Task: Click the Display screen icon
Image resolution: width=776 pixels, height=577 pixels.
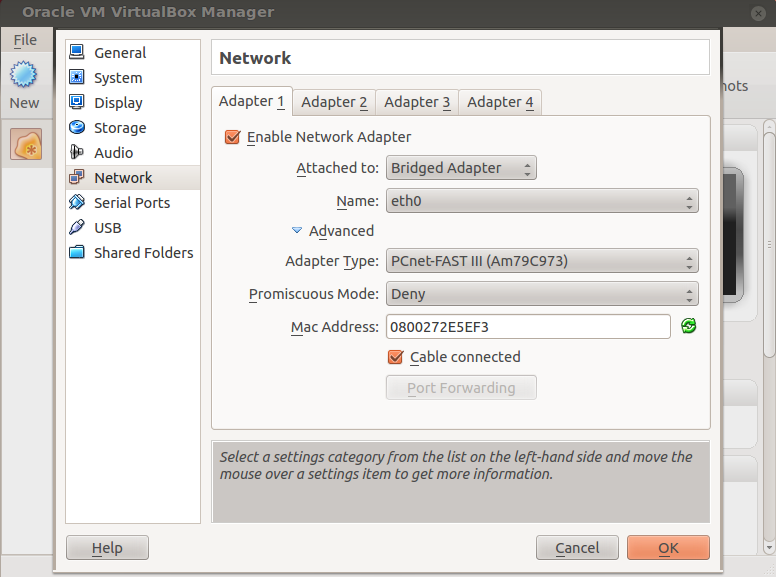Action: [x=77, y=102]
